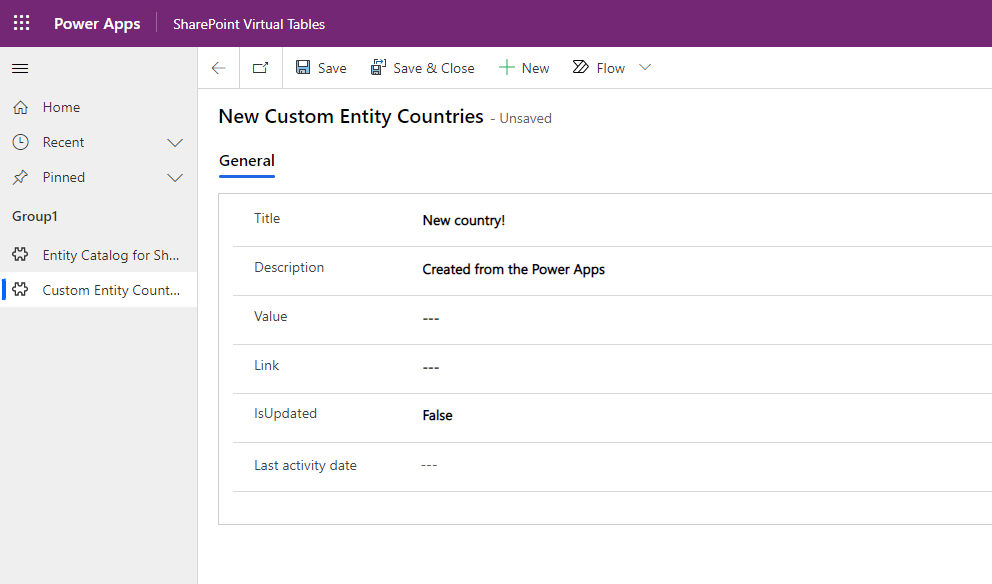Edit the Title field value
992x584 pixels.
coord(464,220)
